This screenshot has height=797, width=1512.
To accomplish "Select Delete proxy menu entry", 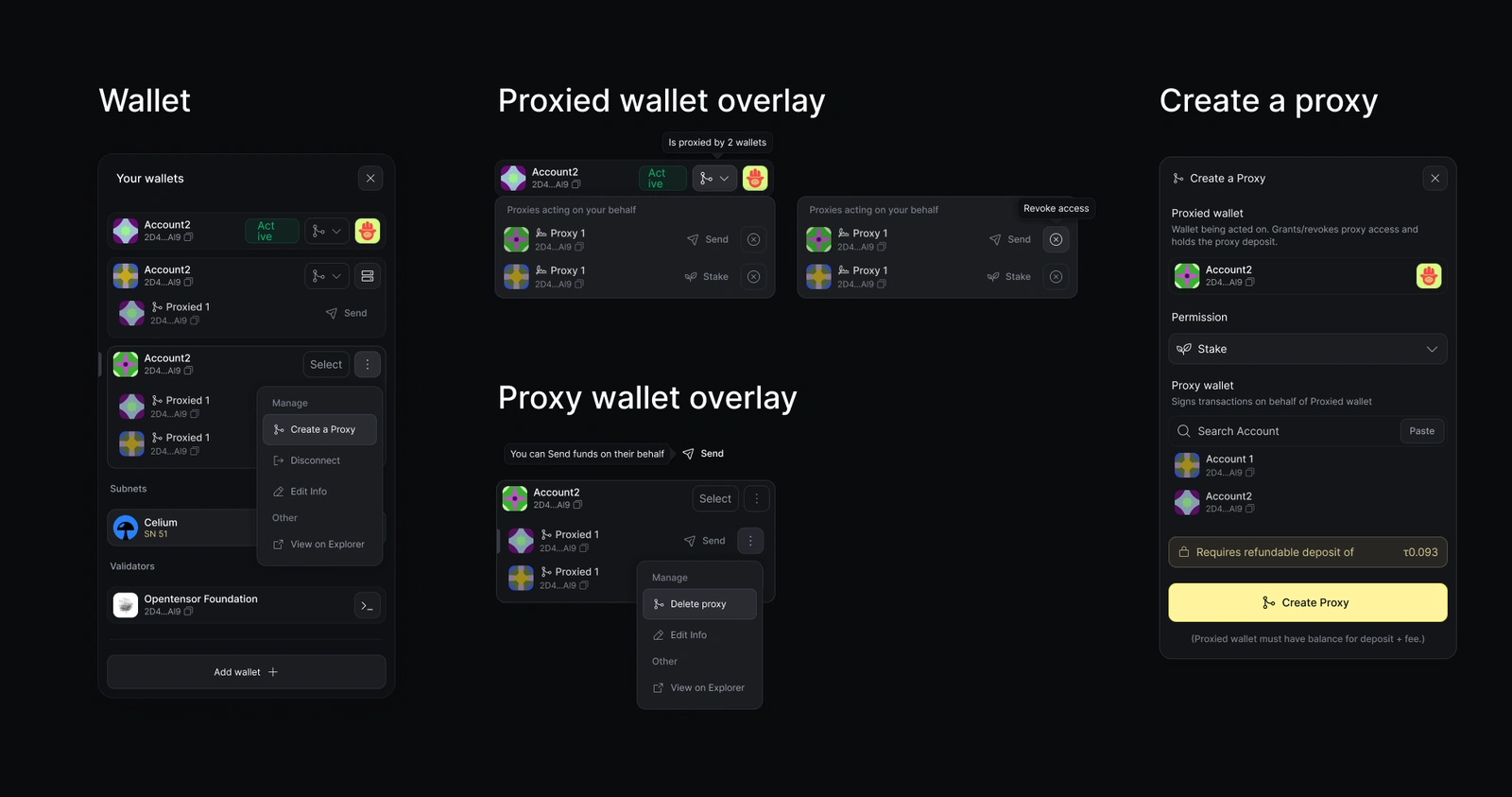I will [699, 604].
